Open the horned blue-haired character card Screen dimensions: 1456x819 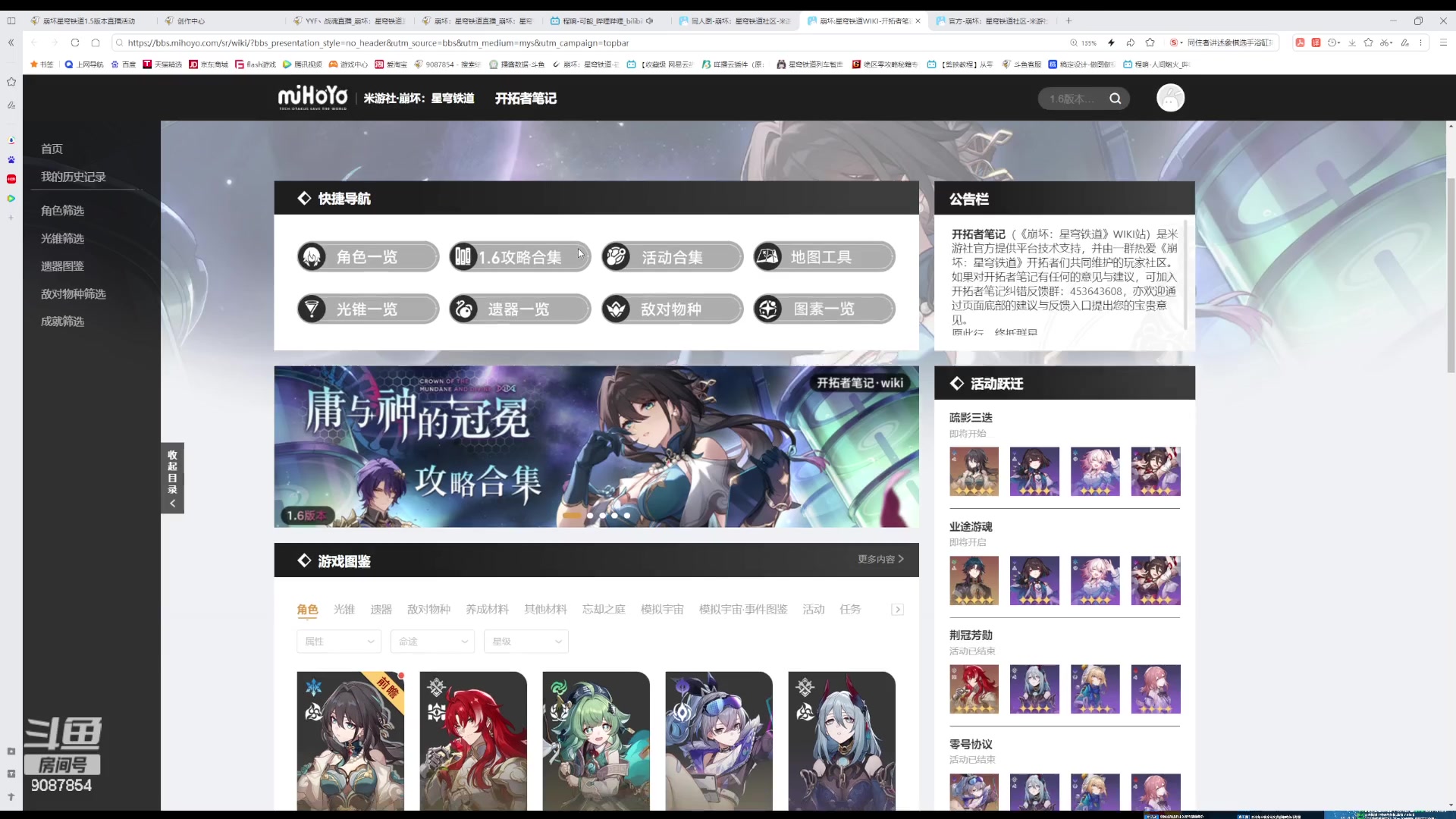(x=842, y=742)
